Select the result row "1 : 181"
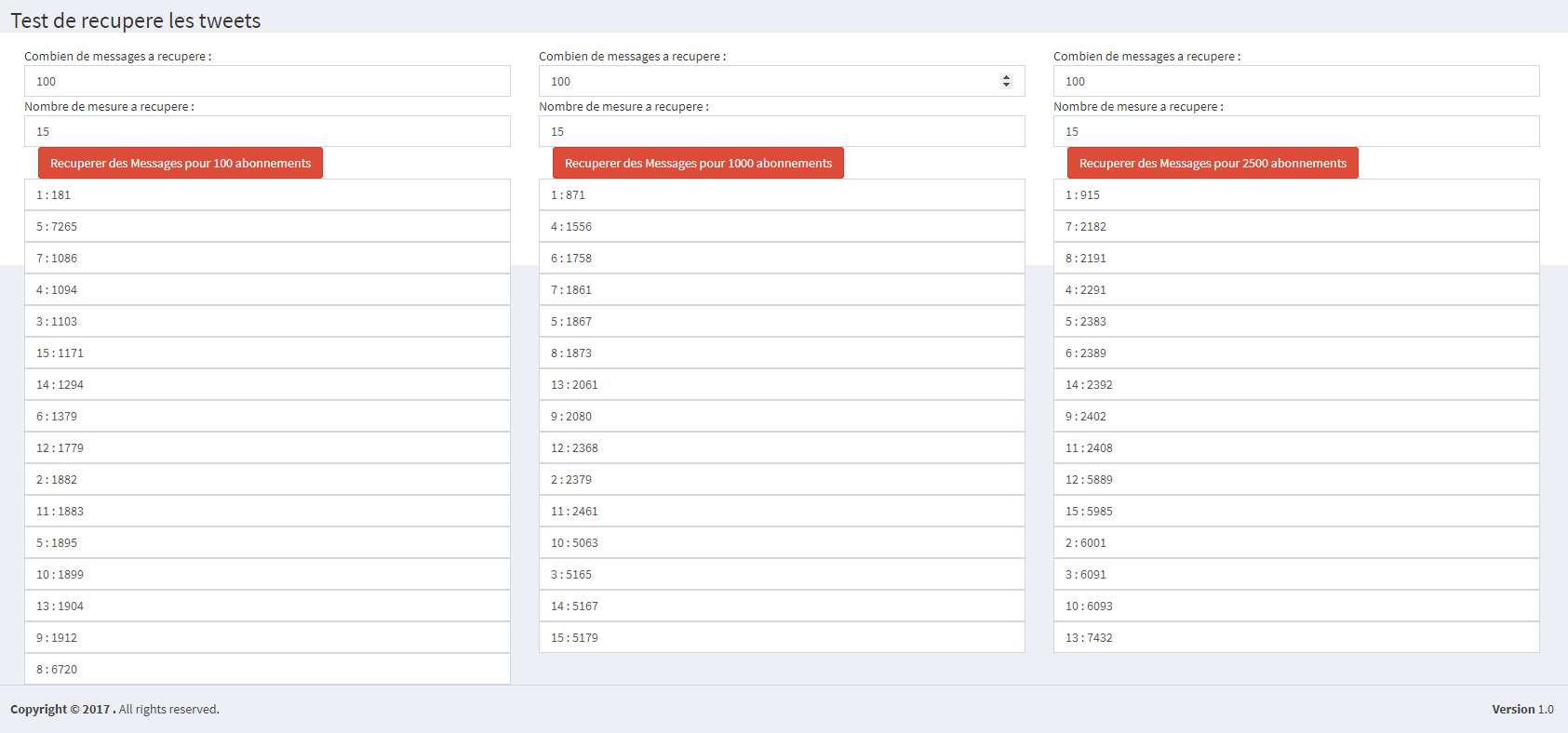The height and width of the screenshot is (733, 1568). (267, 194)
